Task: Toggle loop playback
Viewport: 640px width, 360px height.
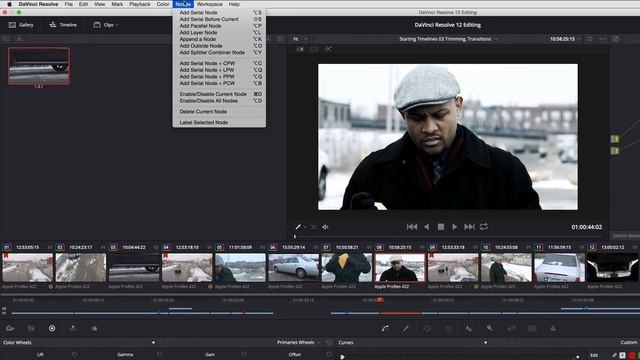Action: (484, 227)
